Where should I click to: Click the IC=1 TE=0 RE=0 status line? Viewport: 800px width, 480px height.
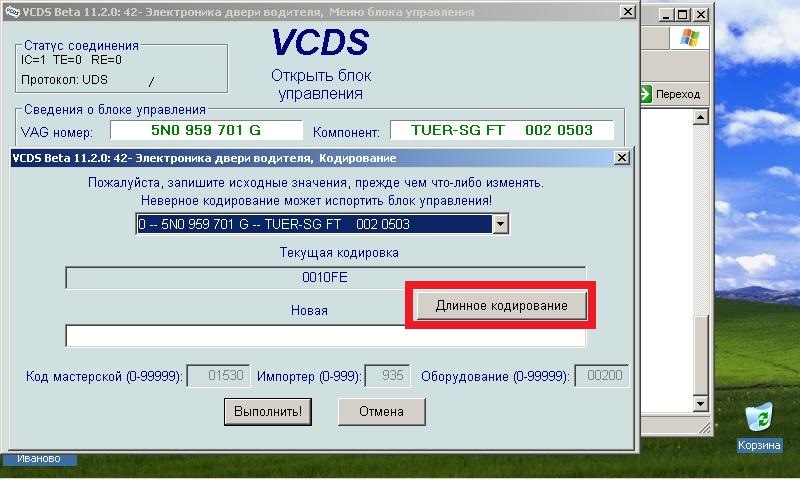71,60
